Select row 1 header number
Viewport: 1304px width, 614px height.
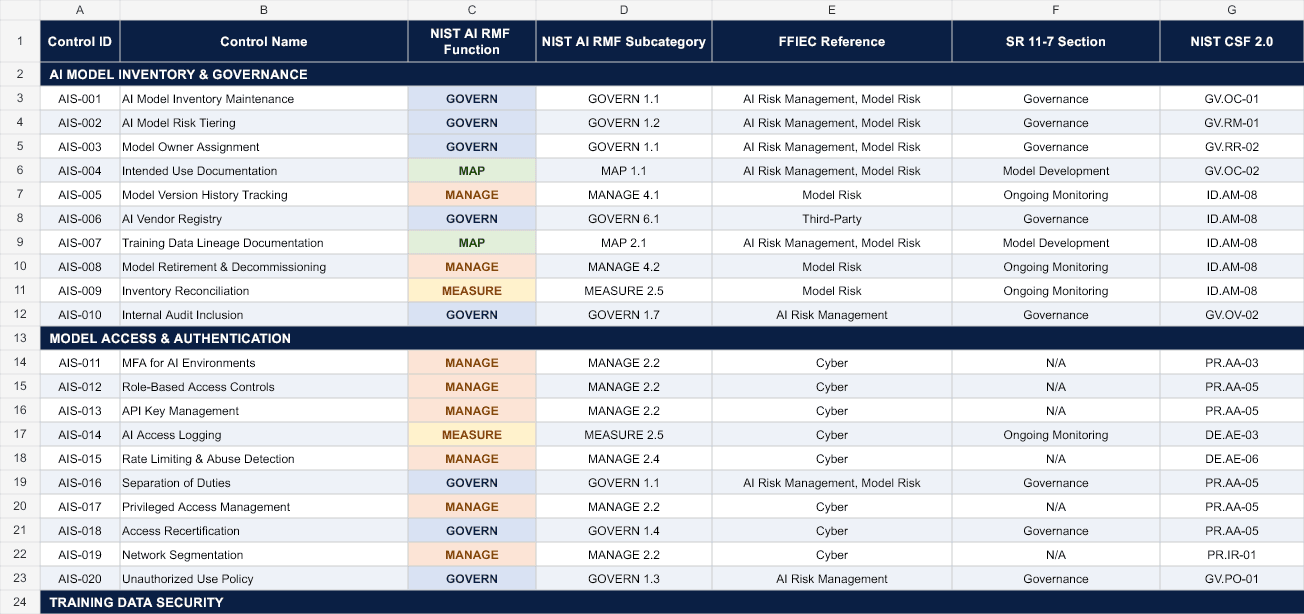[20, 41]
